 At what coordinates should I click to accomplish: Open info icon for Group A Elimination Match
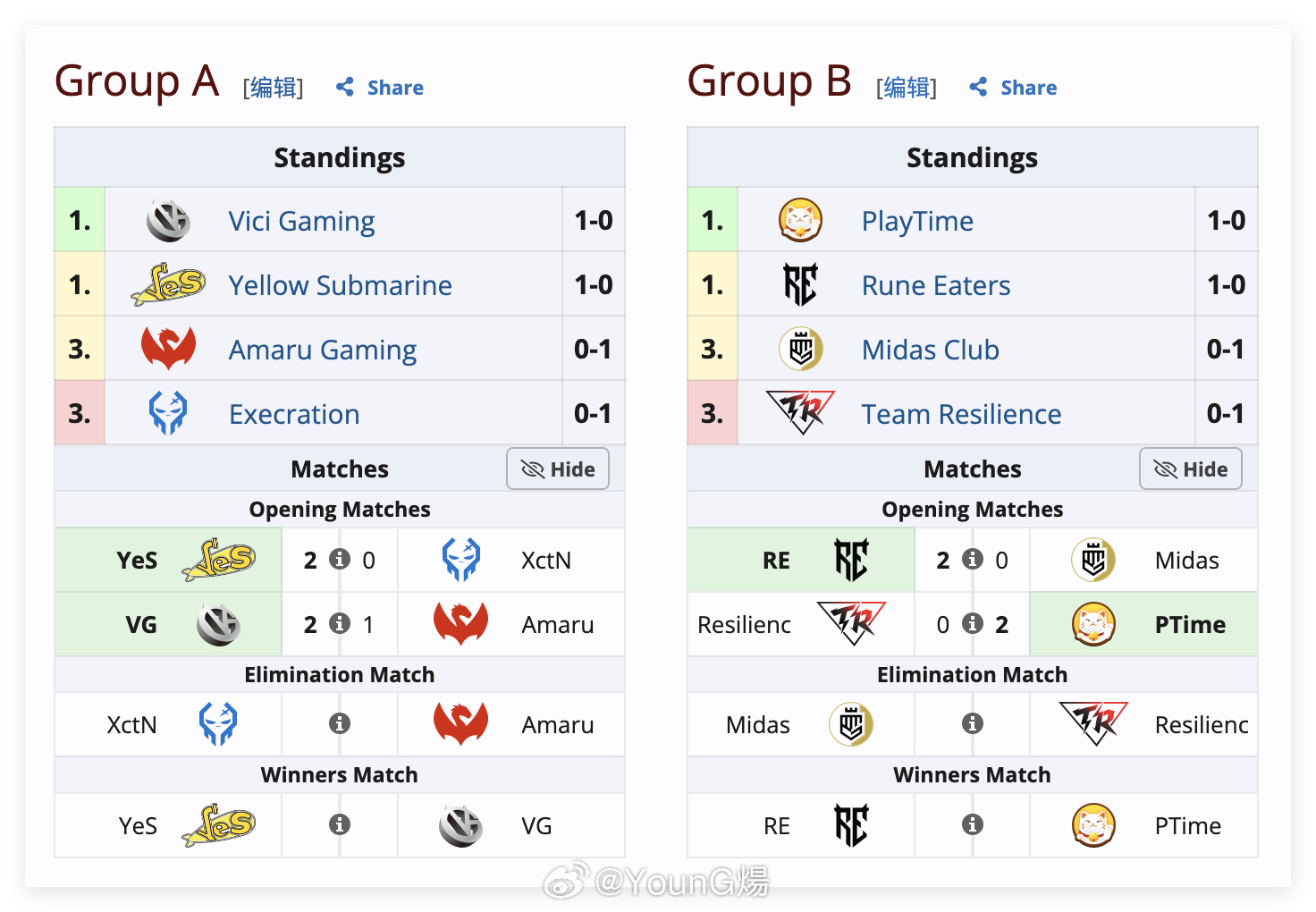coord(340,723)
